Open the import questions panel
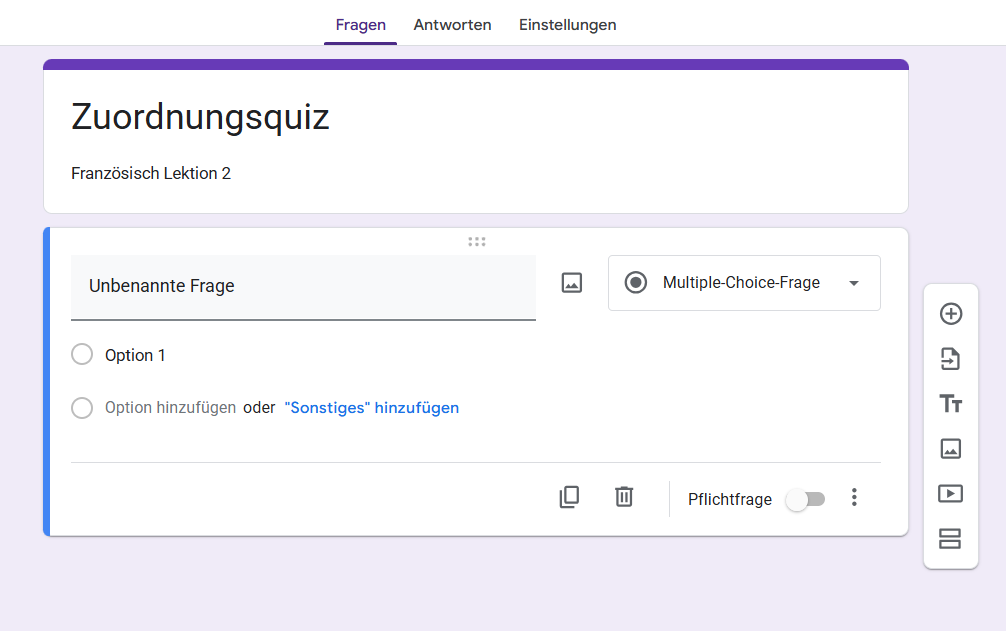Image resolution: width=1006 pixels, height=631 pixels. point(950,358)
